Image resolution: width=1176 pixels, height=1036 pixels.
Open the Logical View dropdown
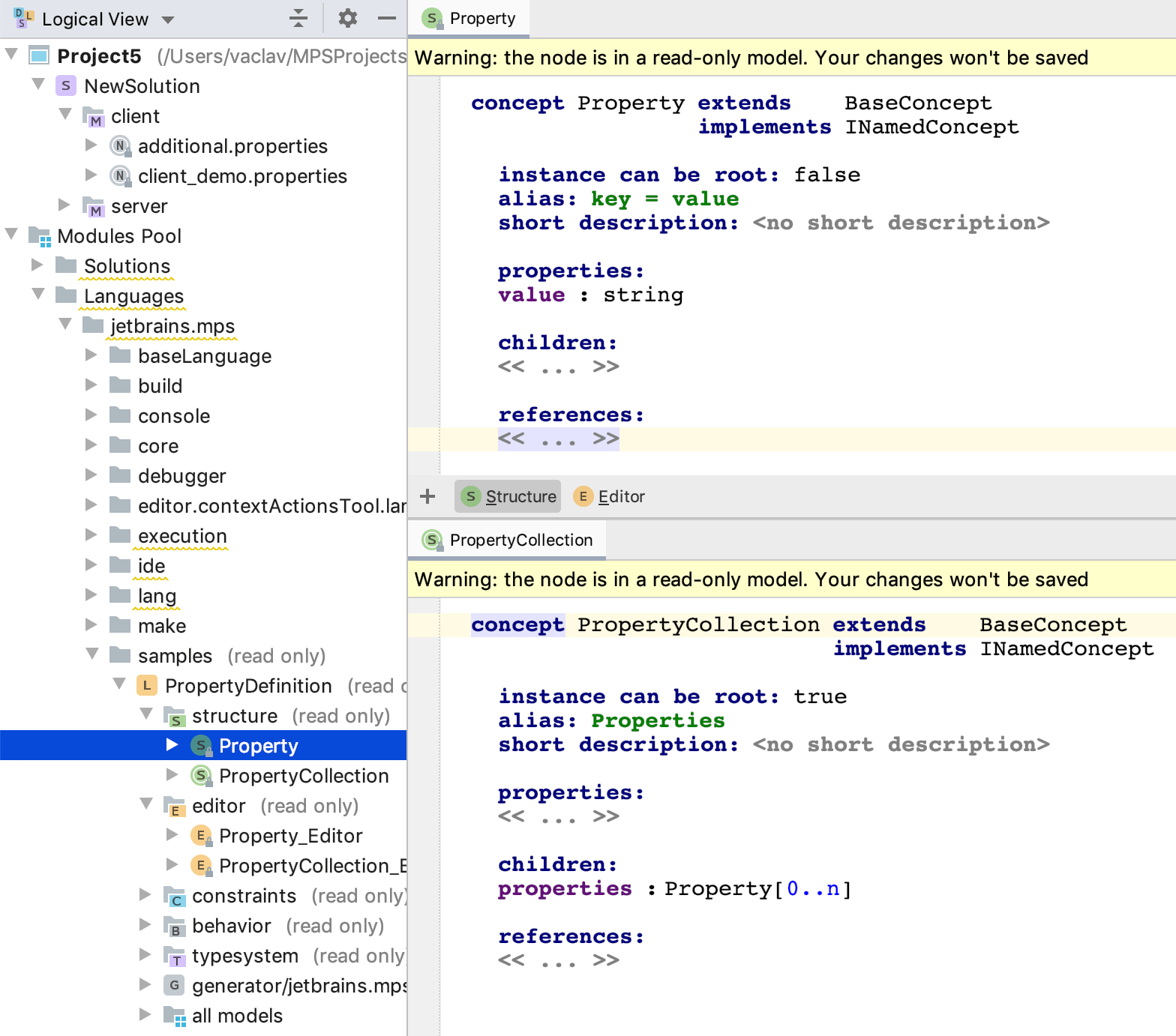click(168, 19)
